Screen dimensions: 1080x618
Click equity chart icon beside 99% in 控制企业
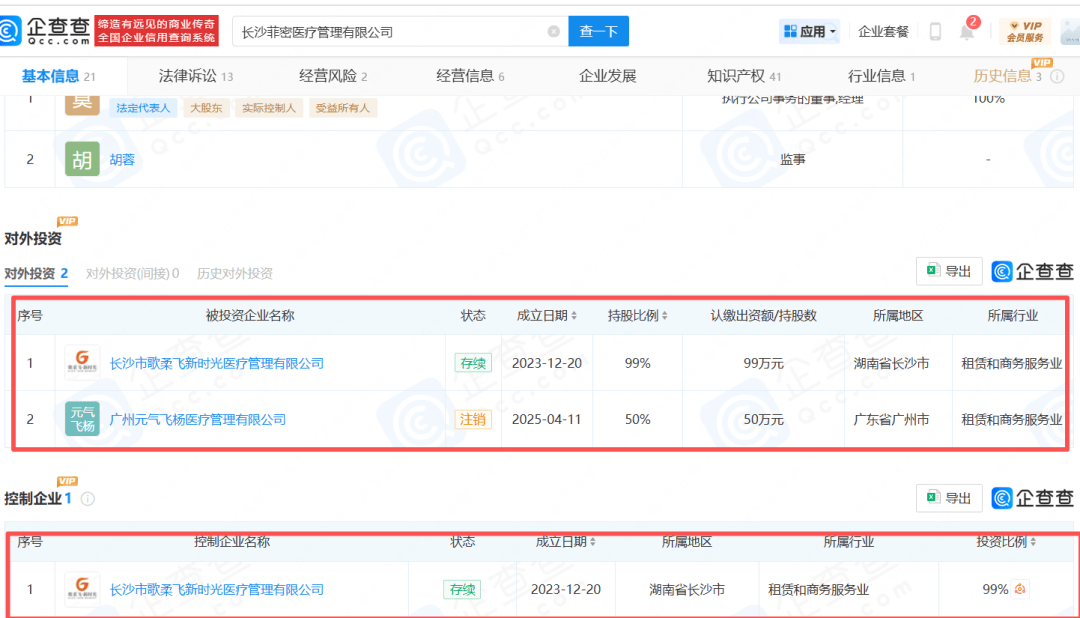(1020, 589)
